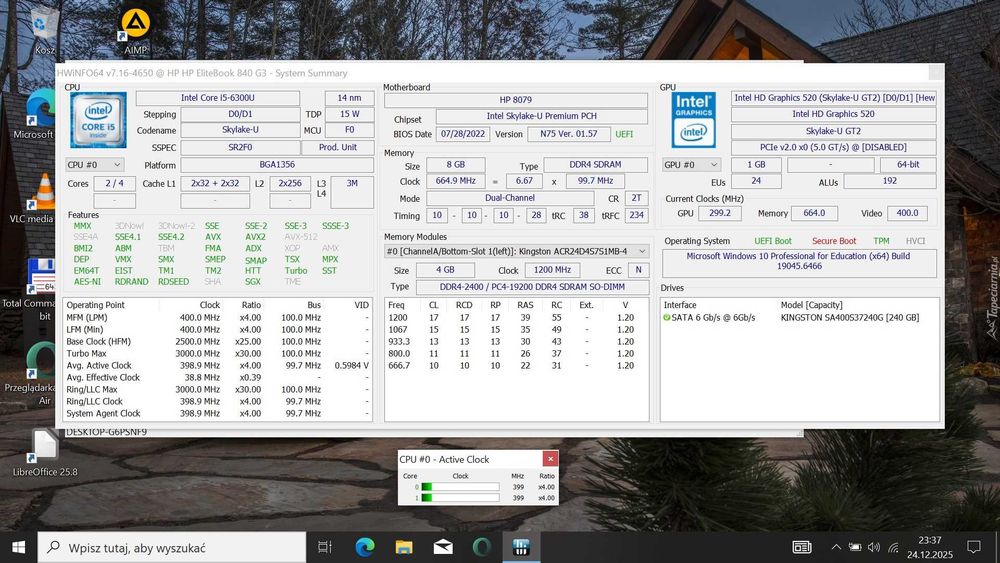Click the UEFI Boot indicator
The image size is (1000, 563).
pyautogui.click(x=772, y=241)
